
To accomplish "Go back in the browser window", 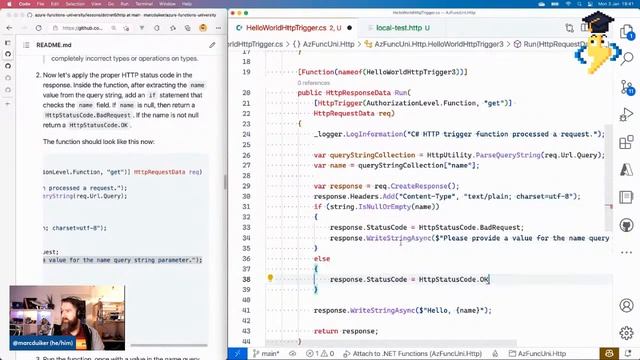I will click(x=9, y=28).
